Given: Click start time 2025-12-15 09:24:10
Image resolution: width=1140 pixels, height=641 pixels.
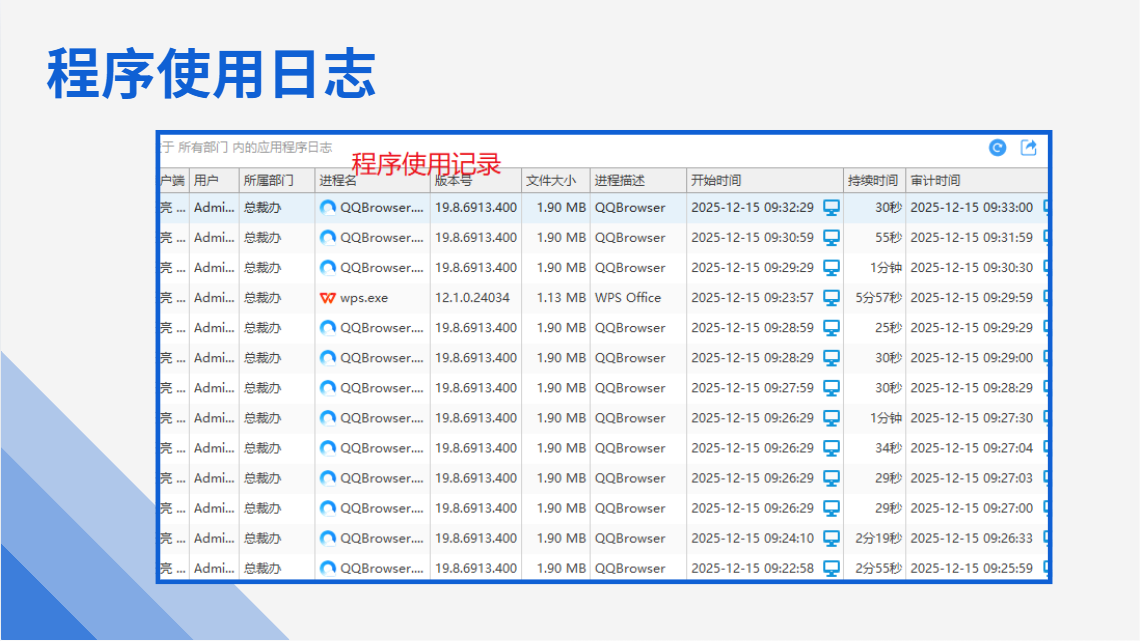Looking at the screenshot, I should coord(752,539).
